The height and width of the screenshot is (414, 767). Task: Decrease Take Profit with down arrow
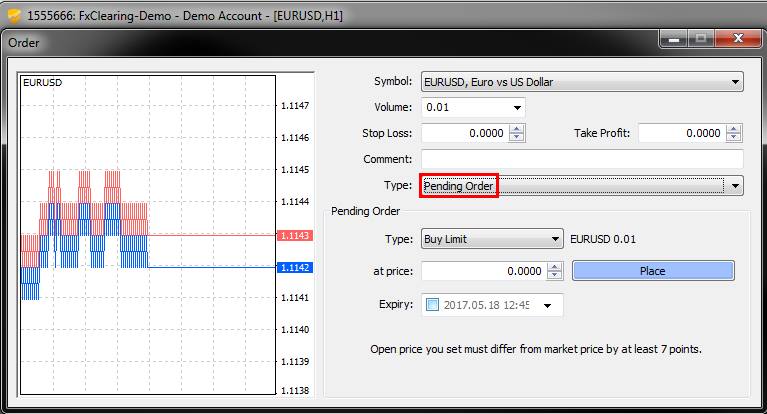[735, 138]
